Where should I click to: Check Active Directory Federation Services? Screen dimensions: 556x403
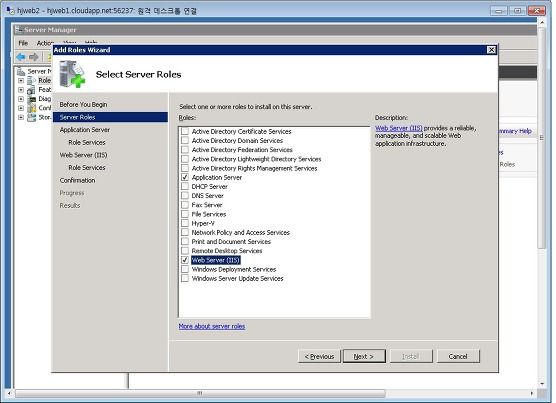pos(185,150)
